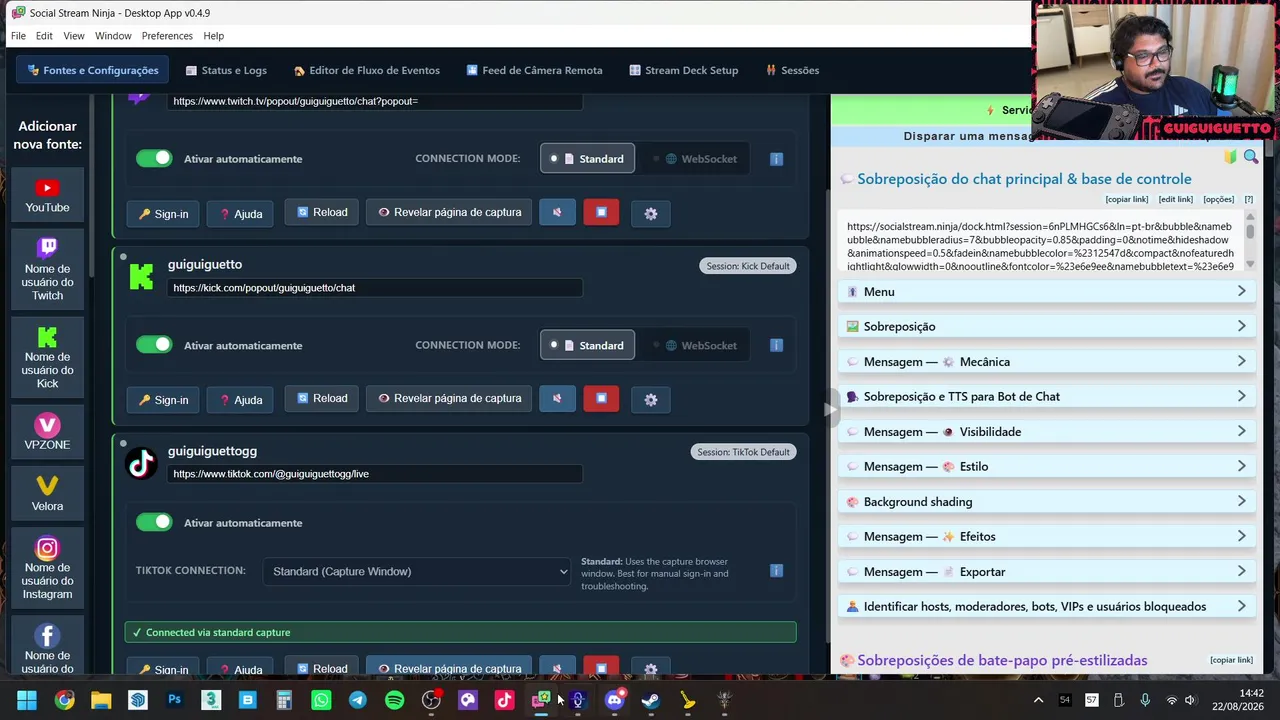Viewport: 1280px width, 720px height.
Task: Switch to the Sessões tab
Action: click(x=792, y=71)
